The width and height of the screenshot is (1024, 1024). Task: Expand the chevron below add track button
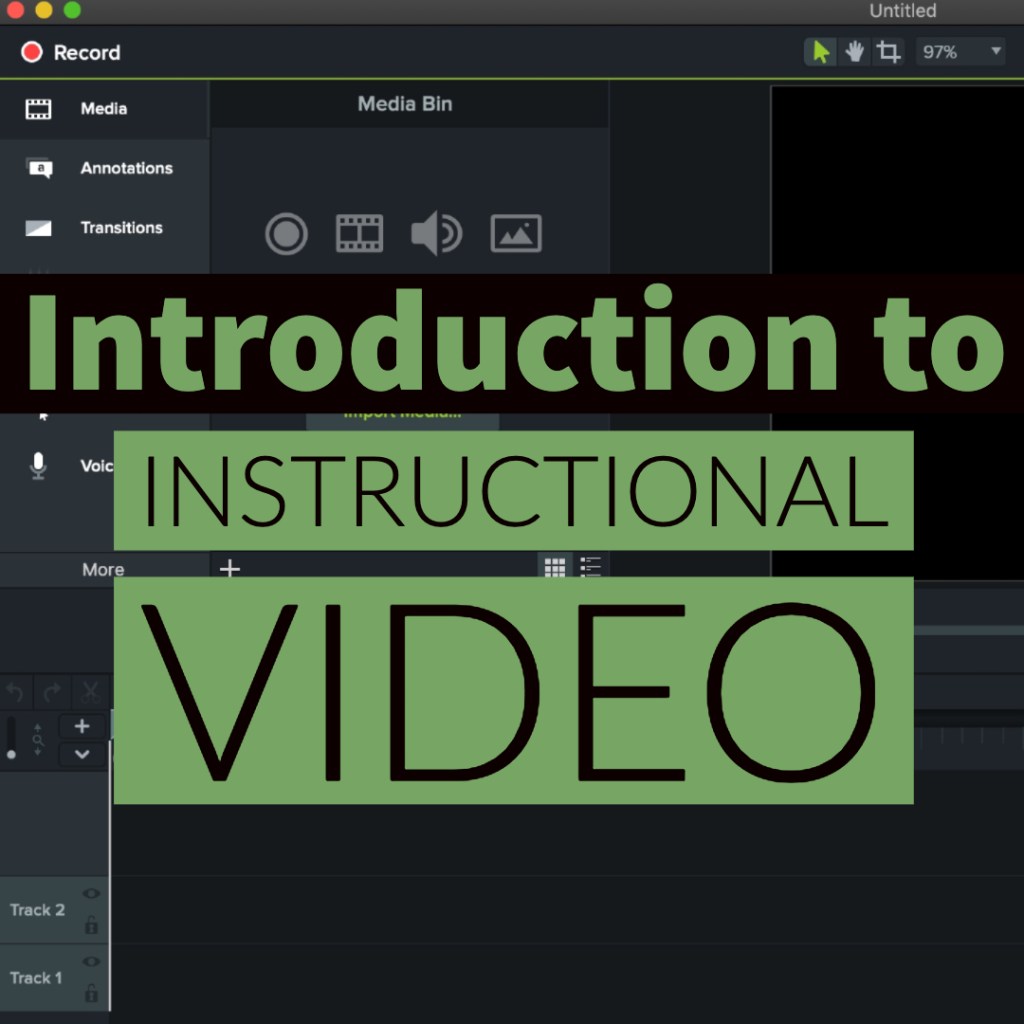[82, 754]
